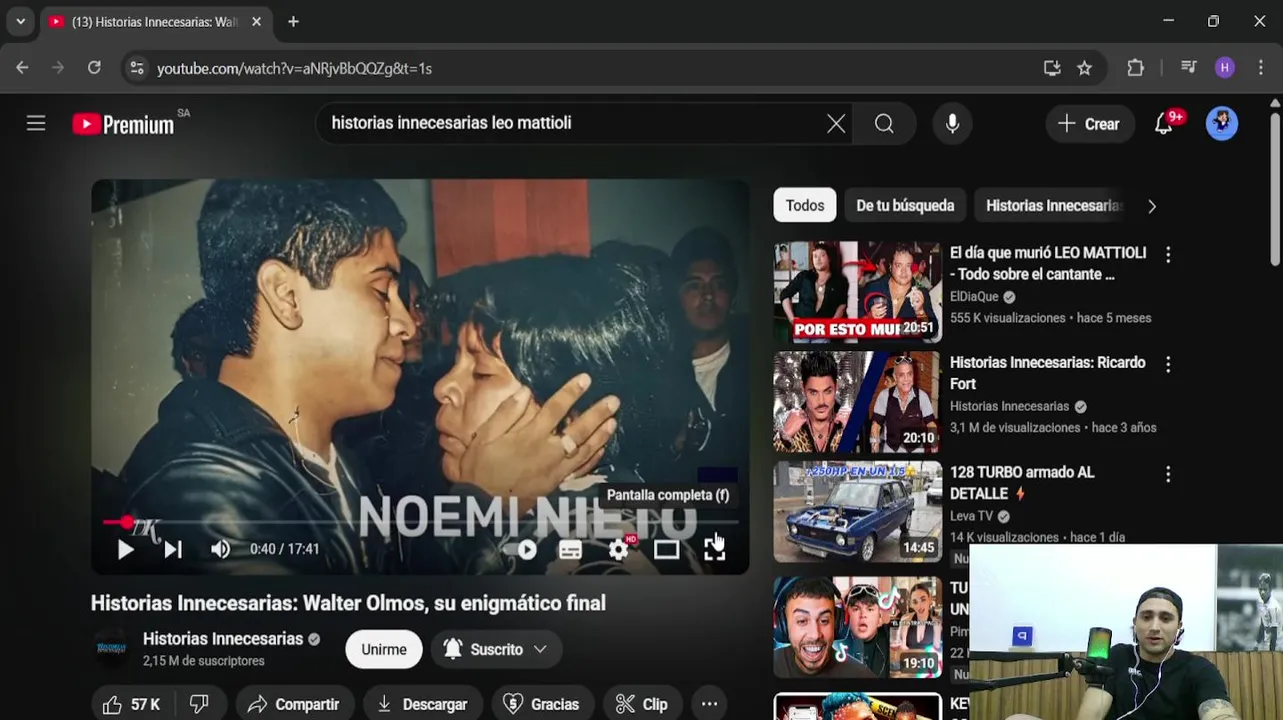Open ElDiaQue channel link
1283x720 pixels.
point(974,297)
